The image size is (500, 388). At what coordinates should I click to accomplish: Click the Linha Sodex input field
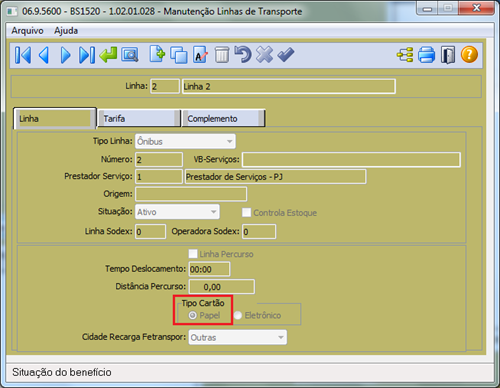[150, 232]
